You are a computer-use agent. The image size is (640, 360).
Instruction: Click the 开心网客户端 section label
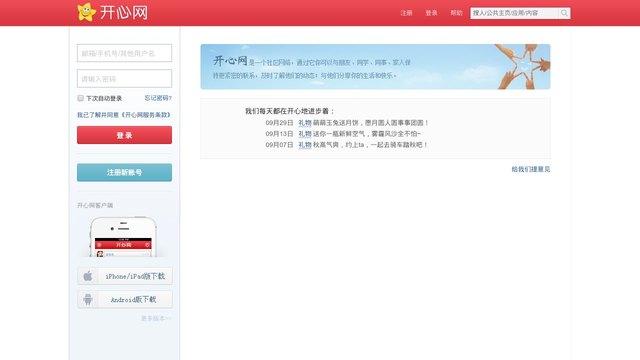95,205
